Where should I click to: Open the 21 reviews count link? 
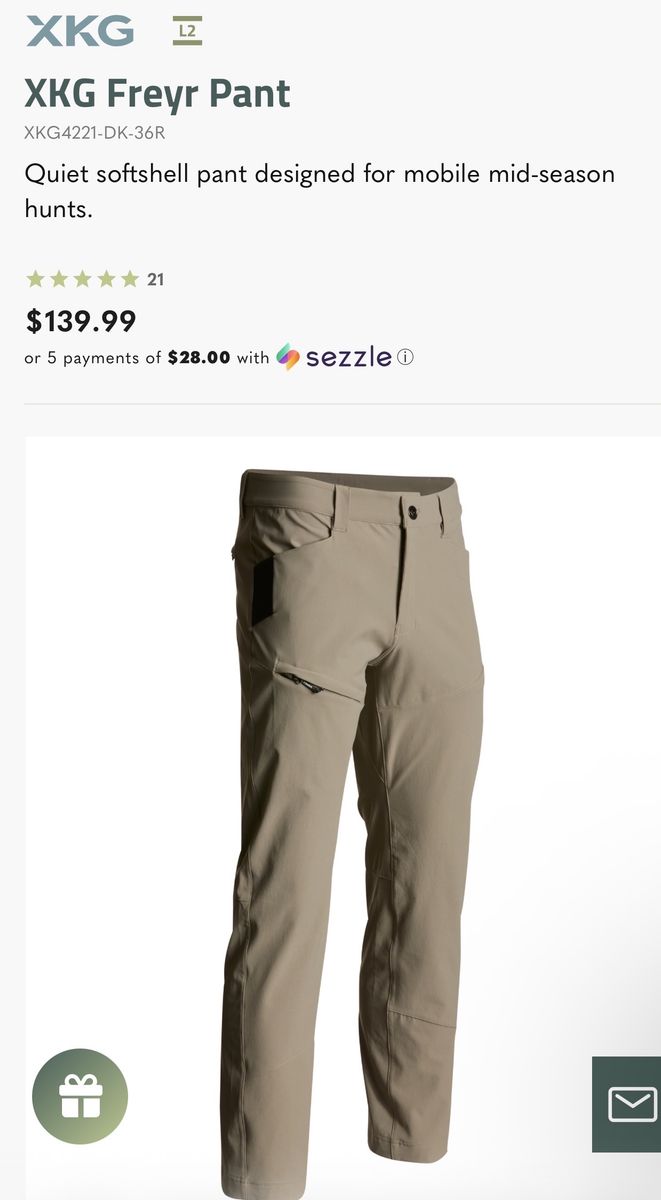click(x=155, y=279)
